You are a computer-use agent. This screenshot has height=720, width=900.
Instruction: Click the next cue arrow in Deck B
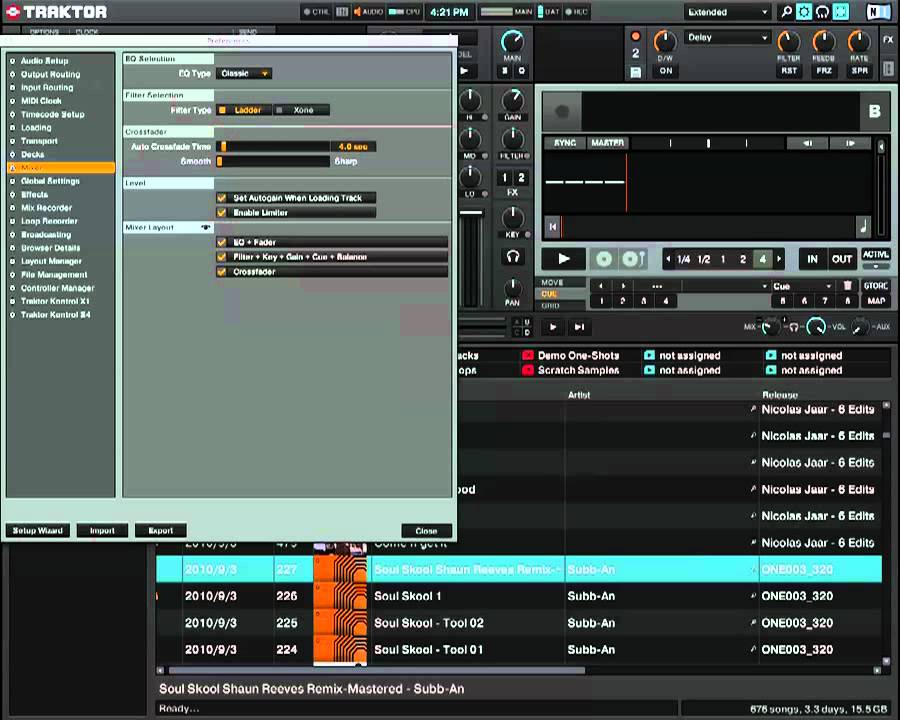(x=623, y=285)
